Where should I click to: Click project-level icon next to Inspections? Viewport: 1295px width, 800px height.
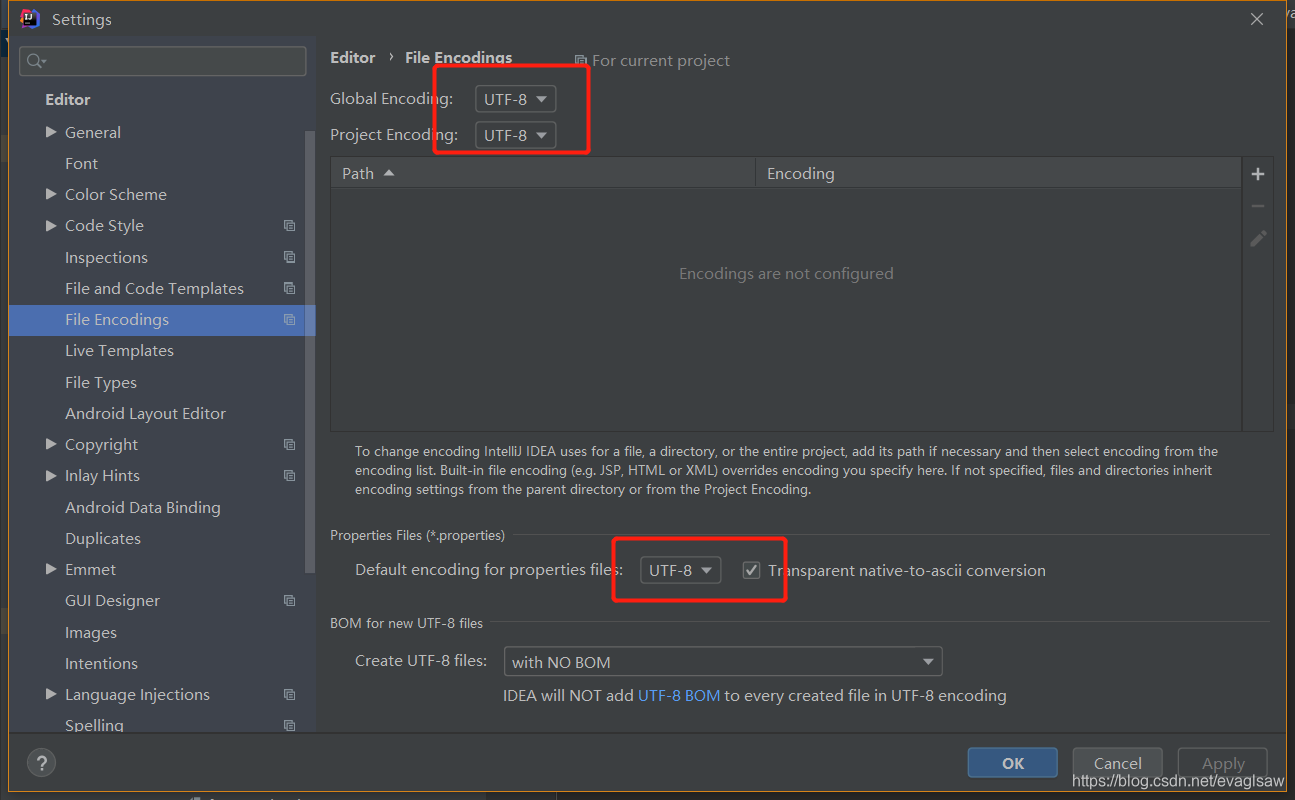coord(289,257)
